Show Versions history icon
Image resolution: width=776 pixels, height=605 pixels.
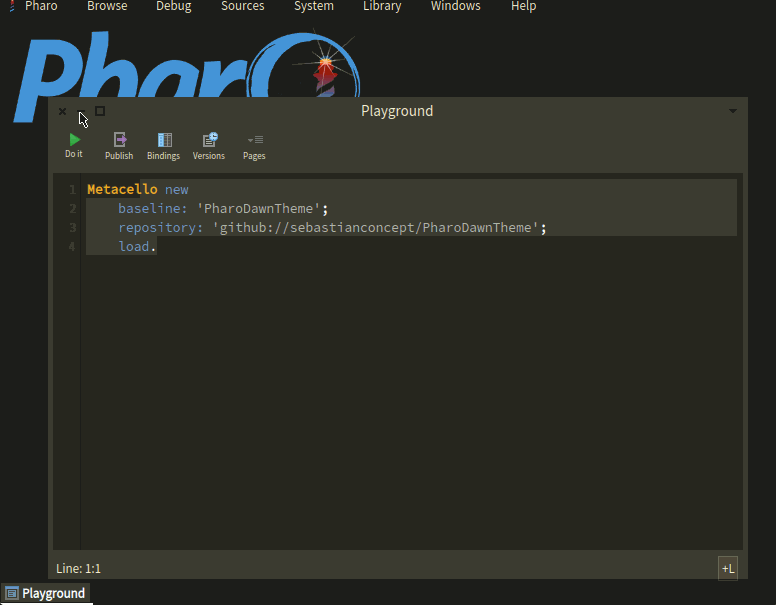pyautogui.click(x=209, y=146)
